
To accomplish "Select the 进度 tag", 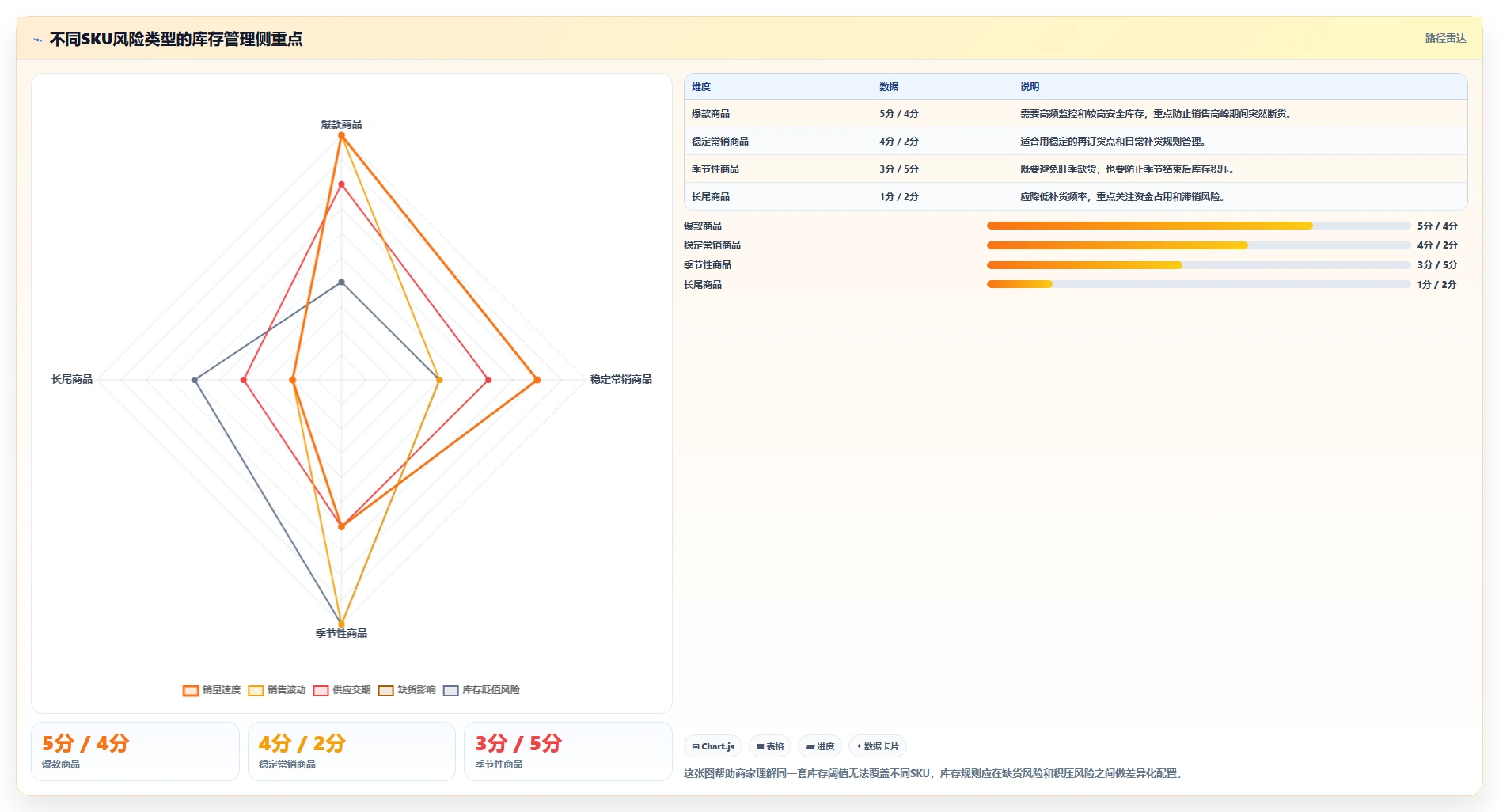I will [x=820, y=746].
